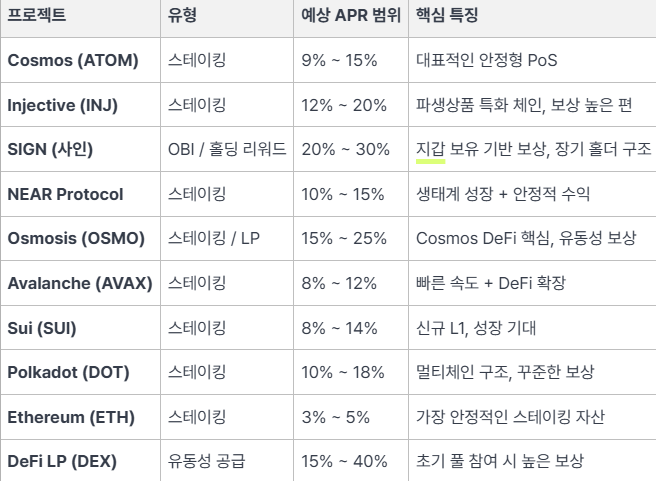Screen dimensions: 656x481
Task: Click the 핵심 특징 column header
Action: (x=449, y=17)
